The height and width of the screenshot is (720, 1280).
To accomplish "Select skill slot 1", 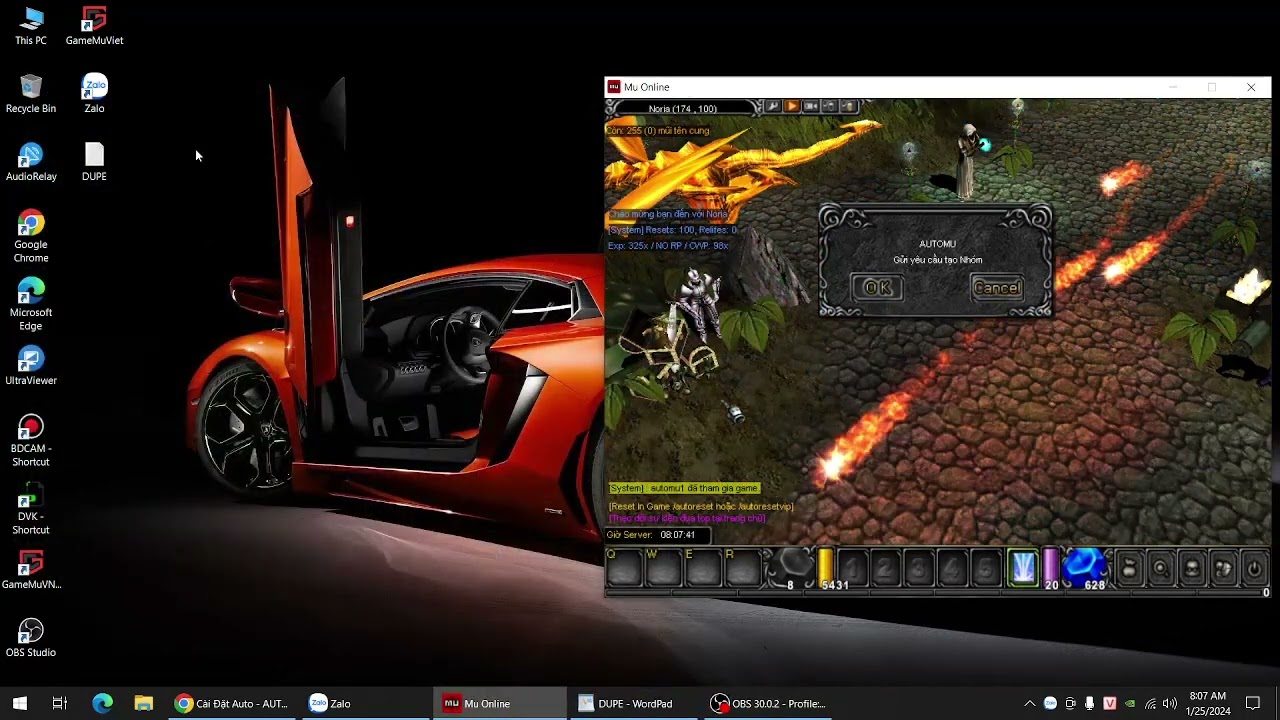I will pos(853,568).
